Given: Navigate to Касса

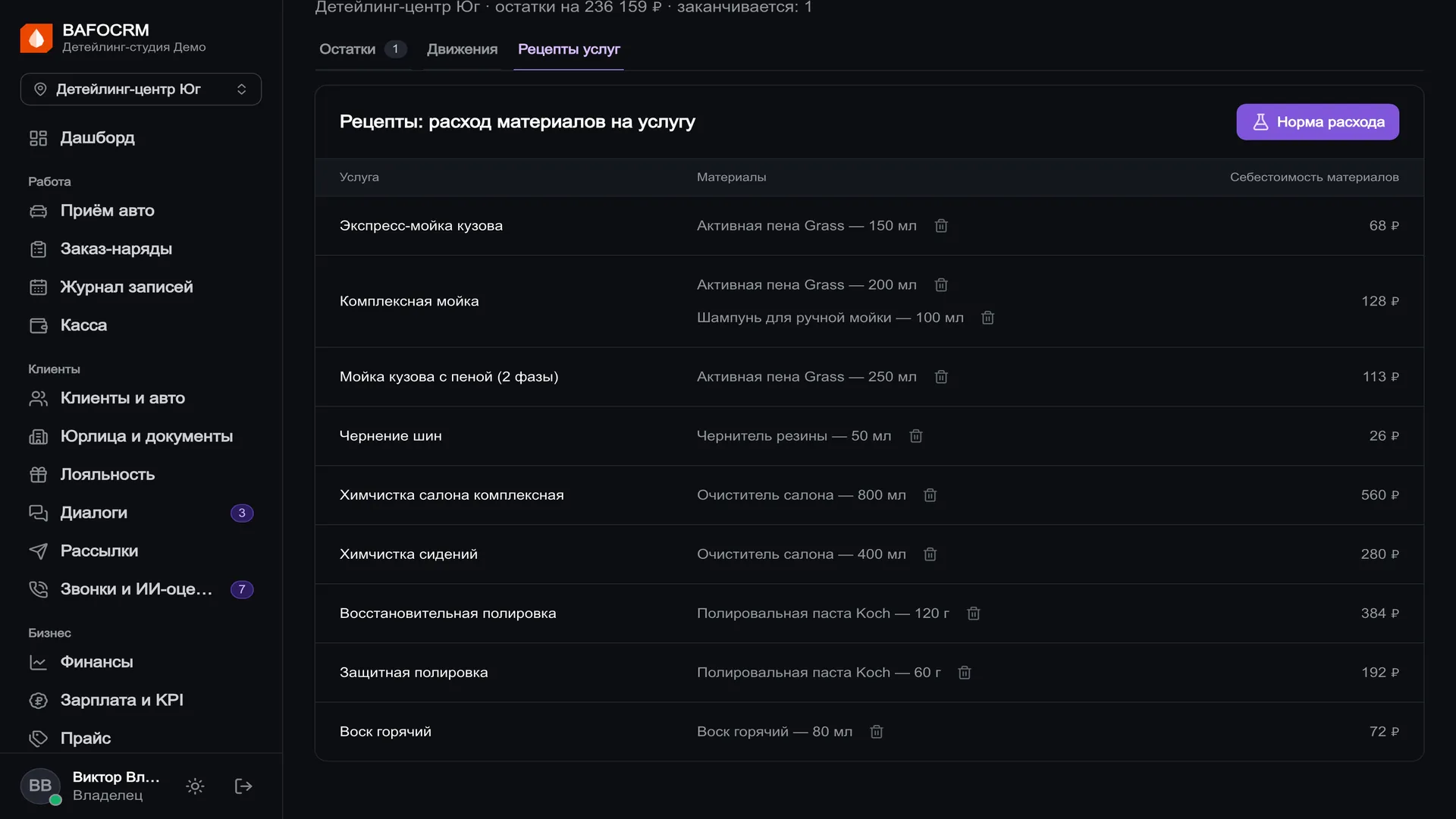Looking at the screenshot, I should click(x=141, y=325).
